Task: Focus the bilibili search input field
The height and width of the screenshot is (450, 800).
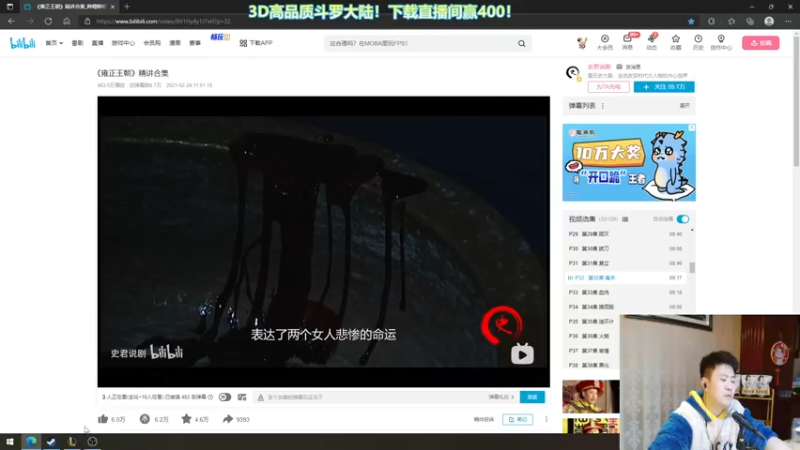Action: click(x=421, y=43)
